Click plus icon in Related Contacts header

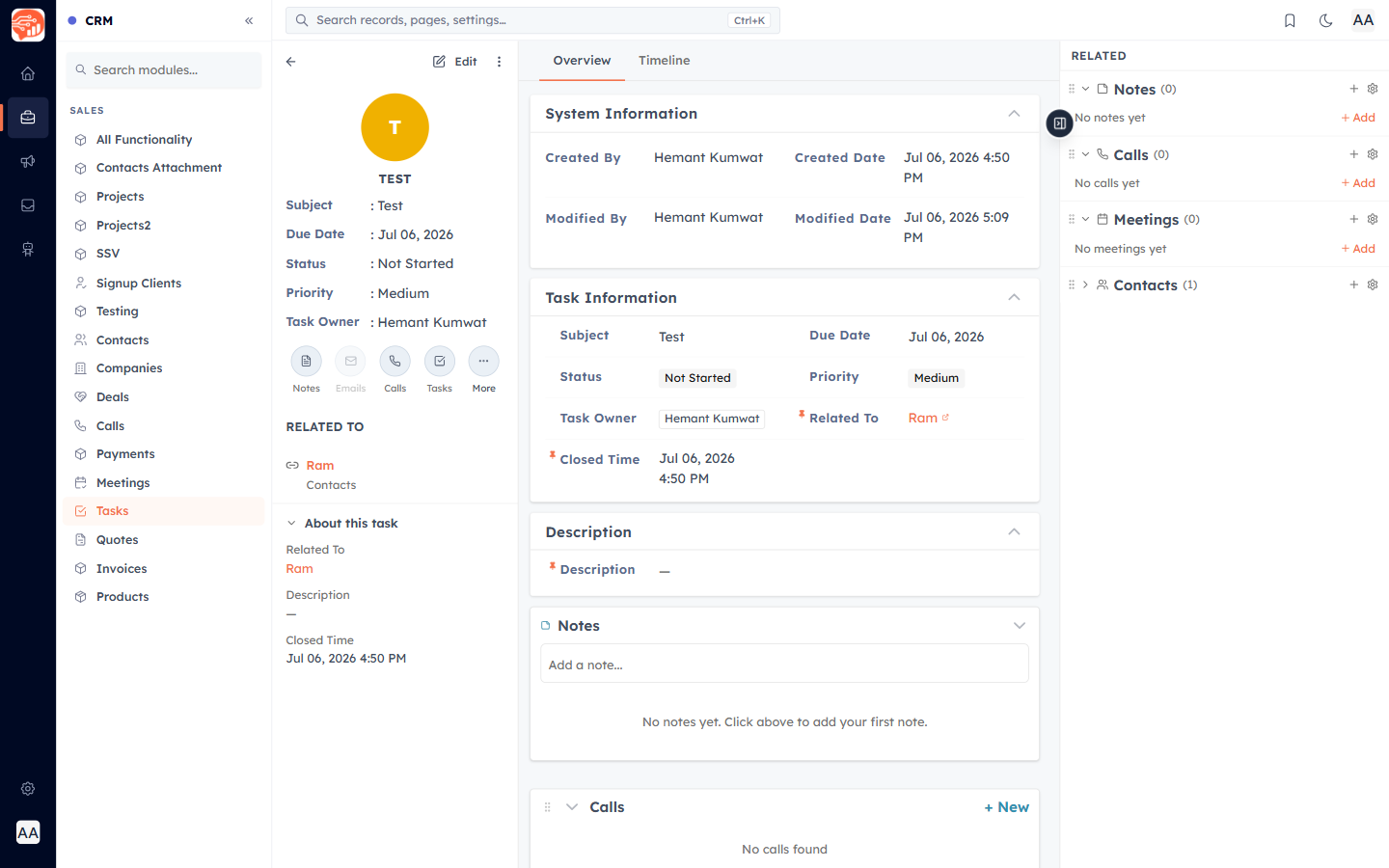click(1353, 285)
